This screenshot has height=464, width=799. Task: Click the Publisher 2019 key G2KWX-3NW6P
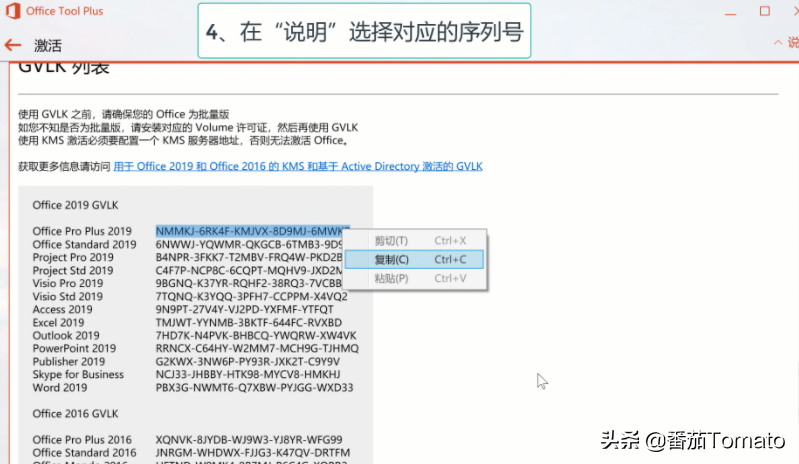(x=248, y=362)
